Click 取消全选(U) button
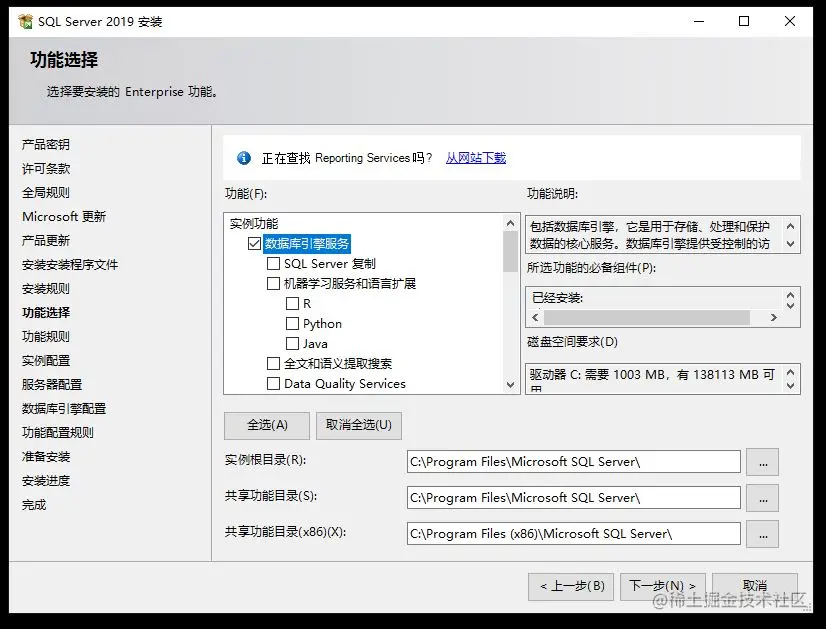This screenshot has height=629, width=826. (x=359, y=425)
